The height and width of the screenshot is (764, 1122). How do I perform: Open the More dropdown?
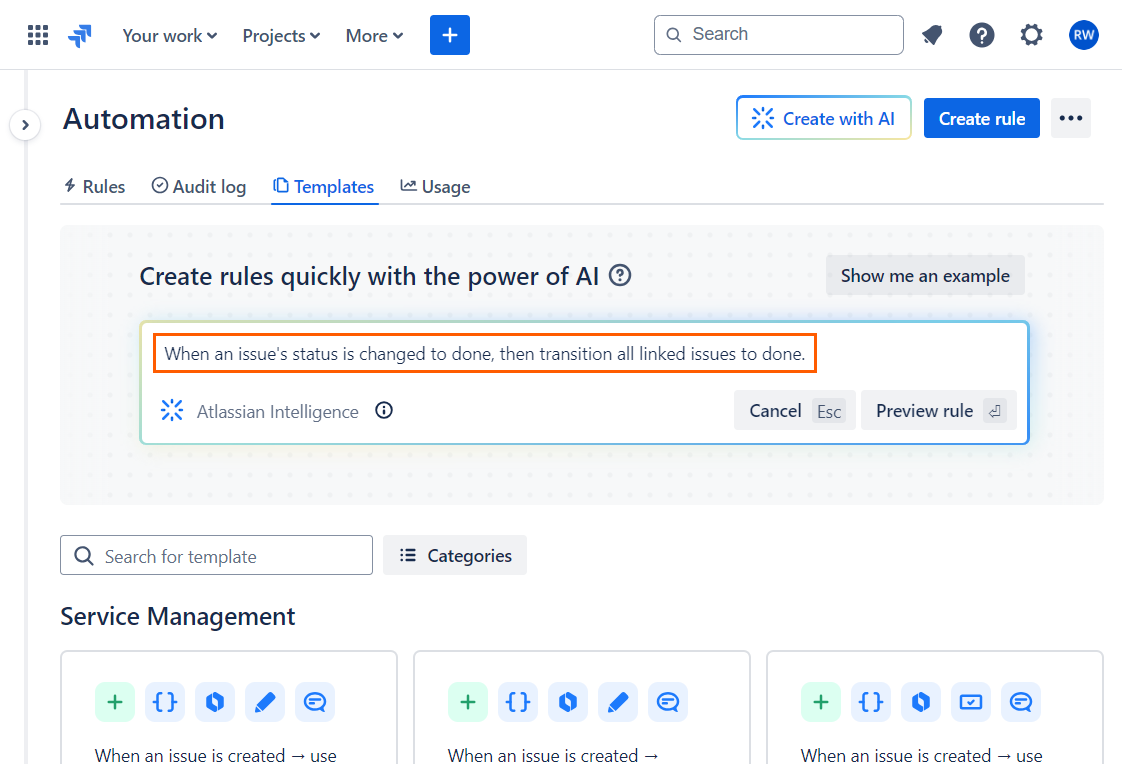click(x=373, y=35)
